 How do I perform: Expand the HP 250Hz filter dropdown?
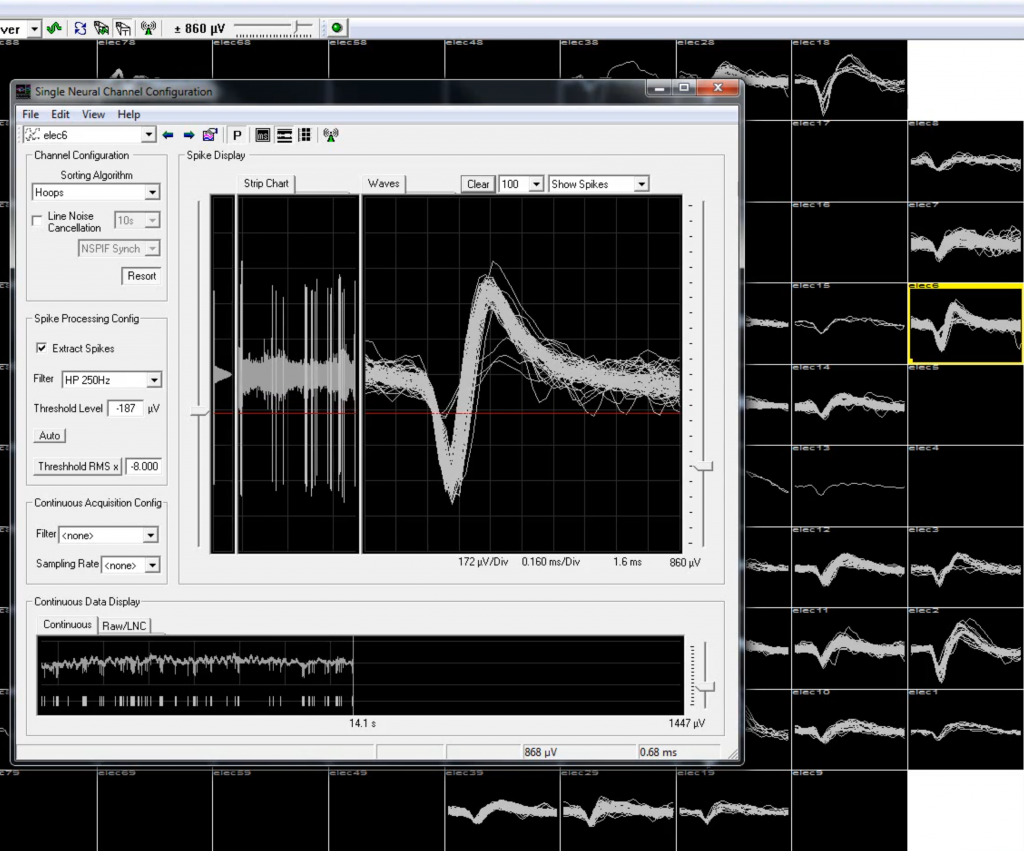(153, 380)
